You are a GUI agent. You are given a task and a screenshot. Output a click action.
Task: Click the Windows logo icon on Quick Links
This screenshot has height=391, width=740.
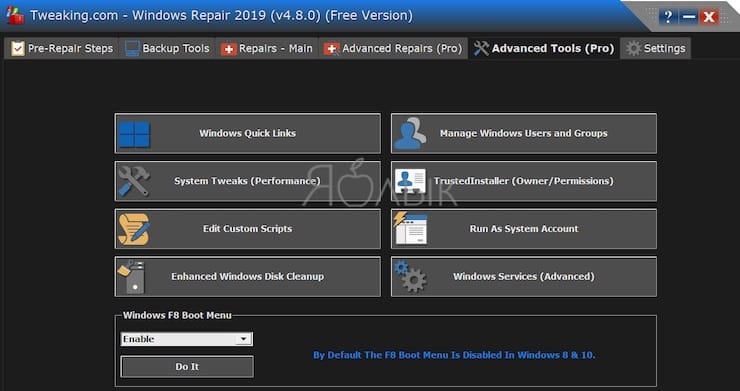[x=134, y=134]
